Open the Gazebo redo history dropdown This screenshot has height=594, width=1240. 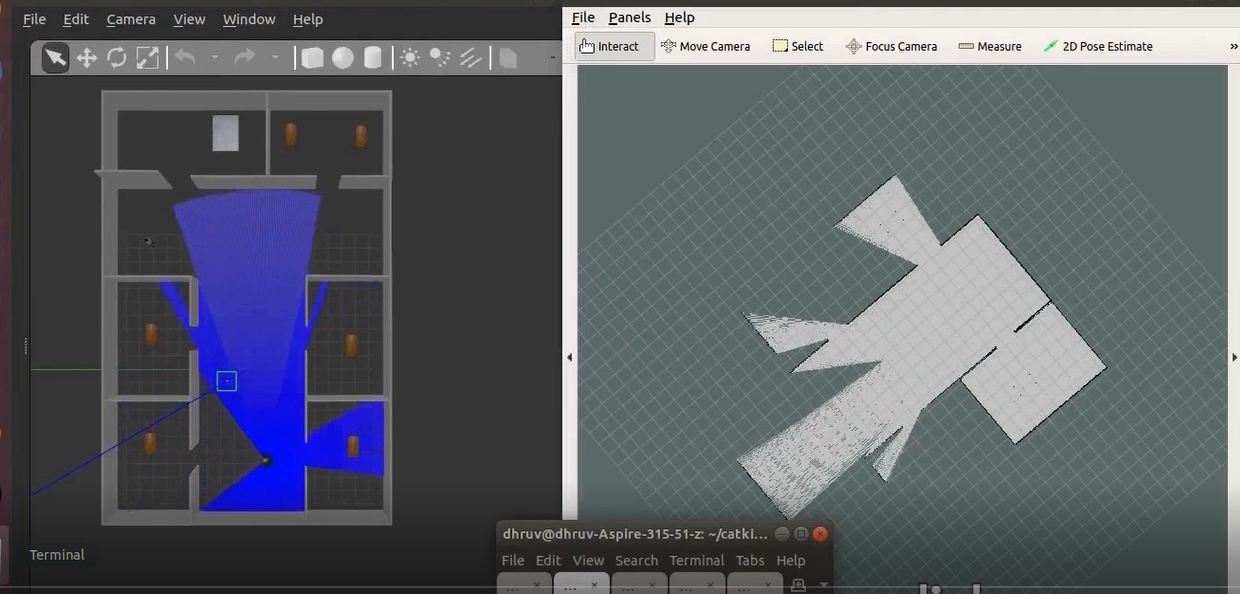(275, 58)
